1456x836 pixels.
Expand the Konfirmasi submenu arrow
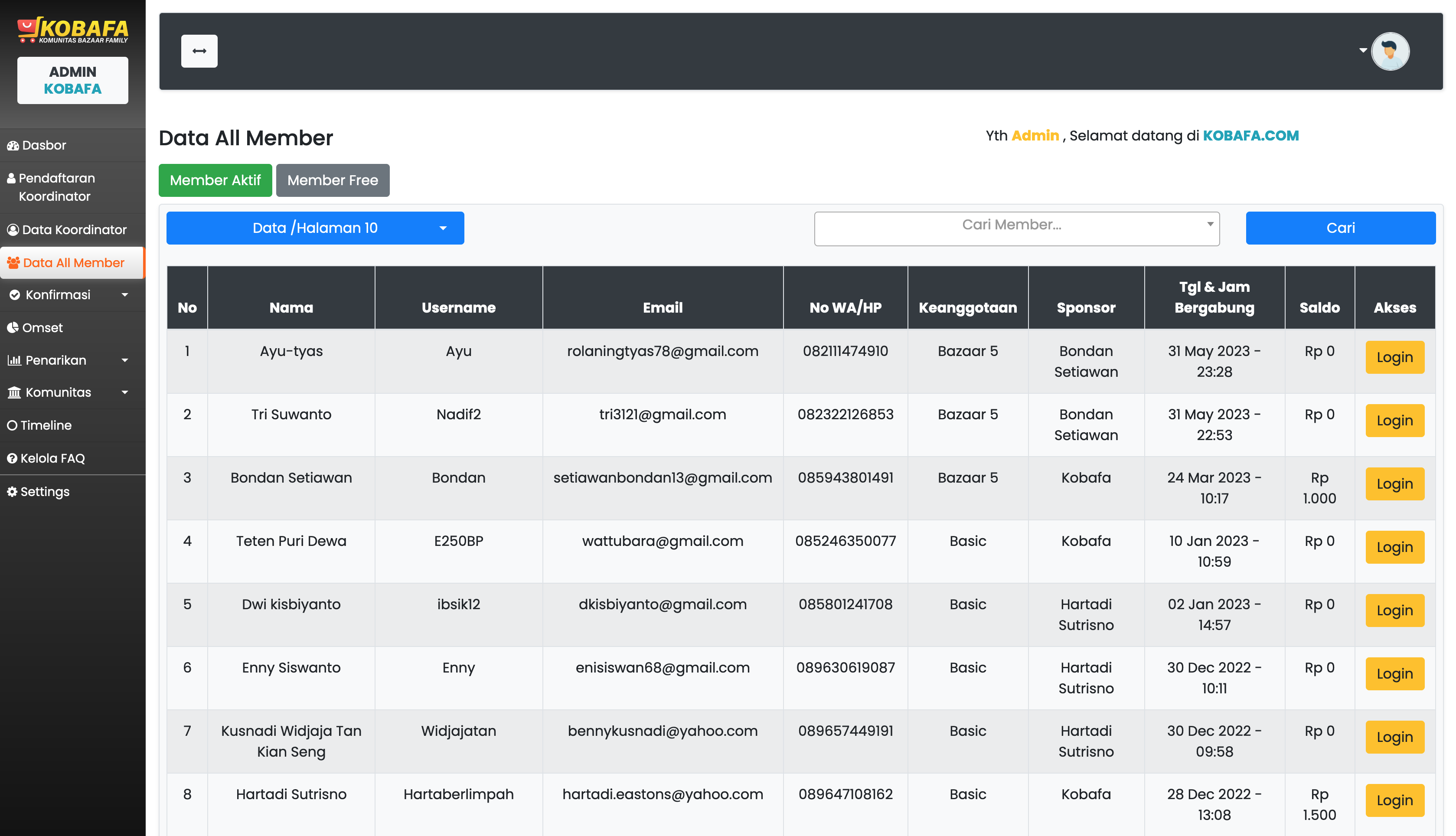(124, 295)
